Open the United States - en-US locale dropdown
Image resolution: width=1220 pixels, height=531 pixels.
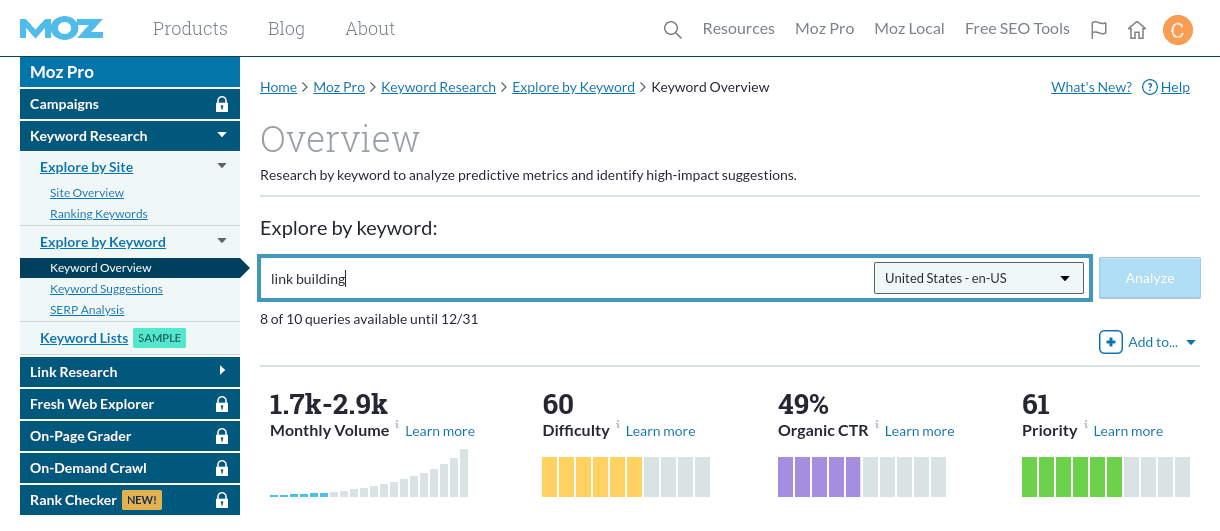coord(979,278)
